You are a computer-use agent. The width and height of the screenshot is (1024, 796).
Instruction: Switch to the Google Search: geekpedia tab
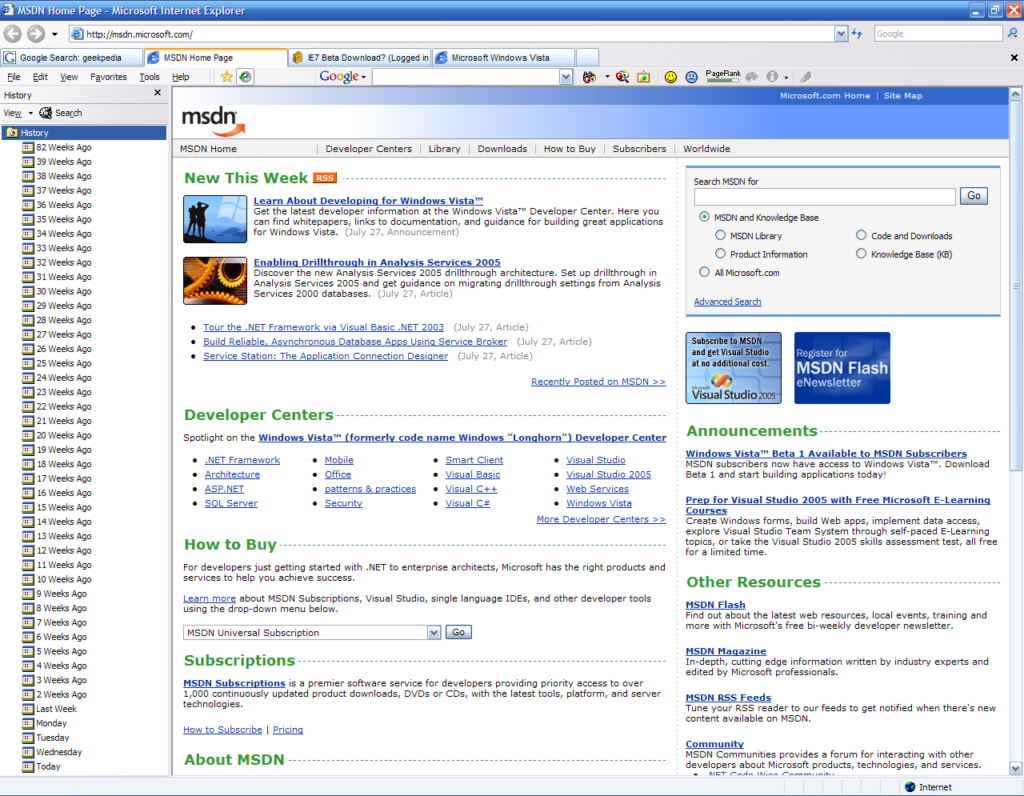click(x=72, y=57)
